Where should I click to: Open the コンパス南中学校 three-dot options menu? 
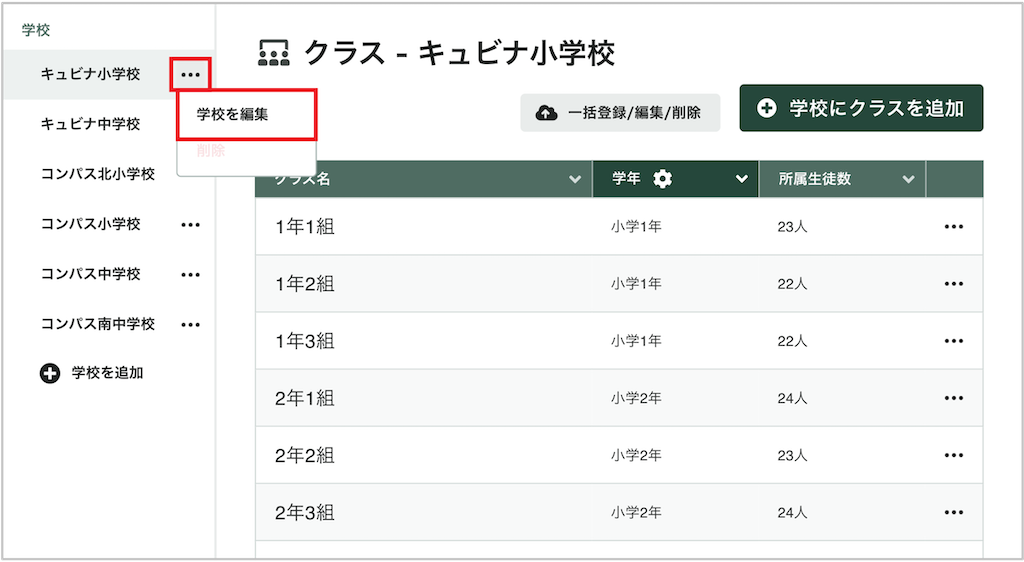tap(190, 324)
